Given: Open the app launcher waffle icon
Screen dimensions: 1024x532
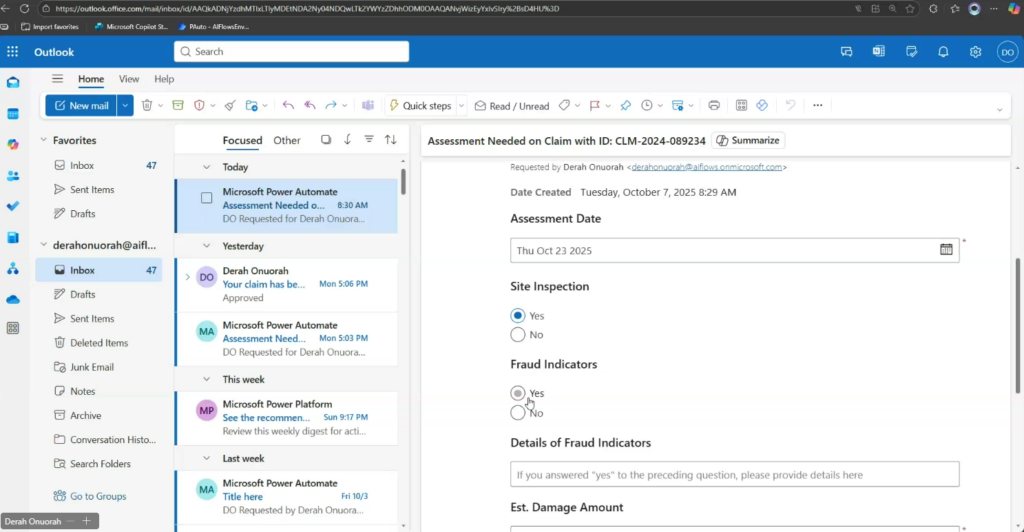Looking at the screenshot, I should 13,52.
